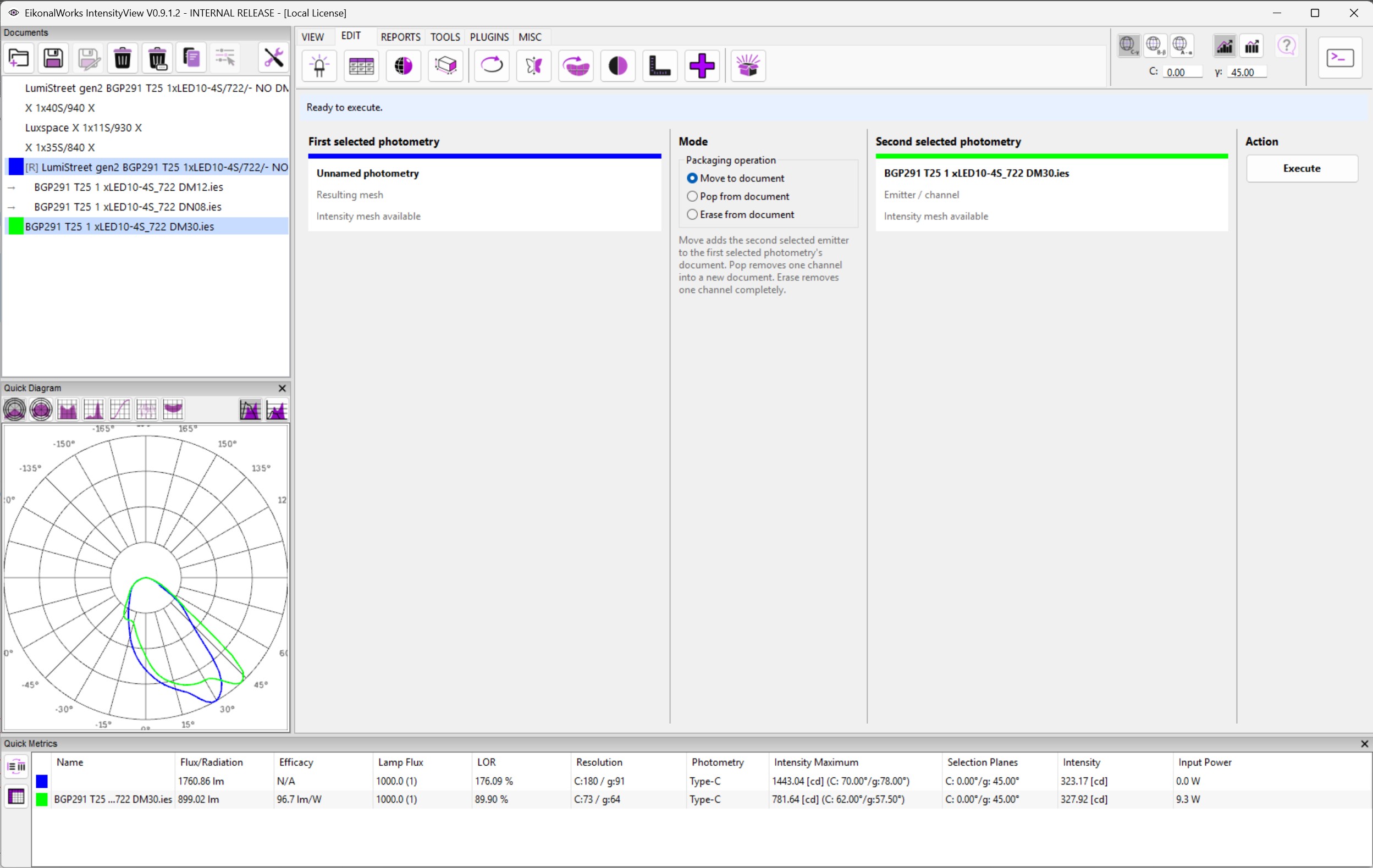The height and width of the screenshot is (868, 1373).
Task: Close the Quick Diagram panel
Action: point(282,388)
